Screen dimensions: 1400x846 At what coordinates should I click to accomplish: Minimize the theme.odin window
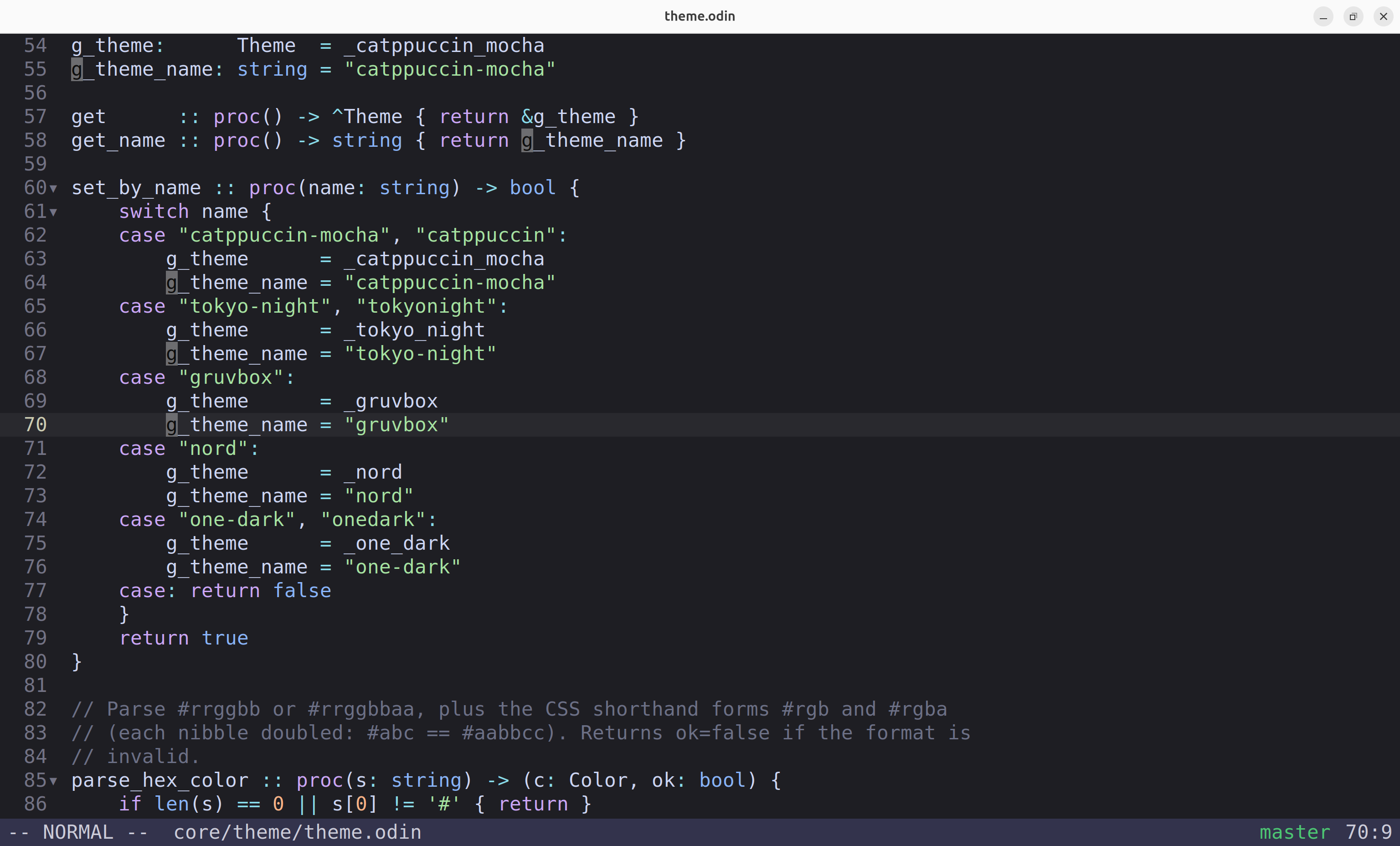(1323, 16)
